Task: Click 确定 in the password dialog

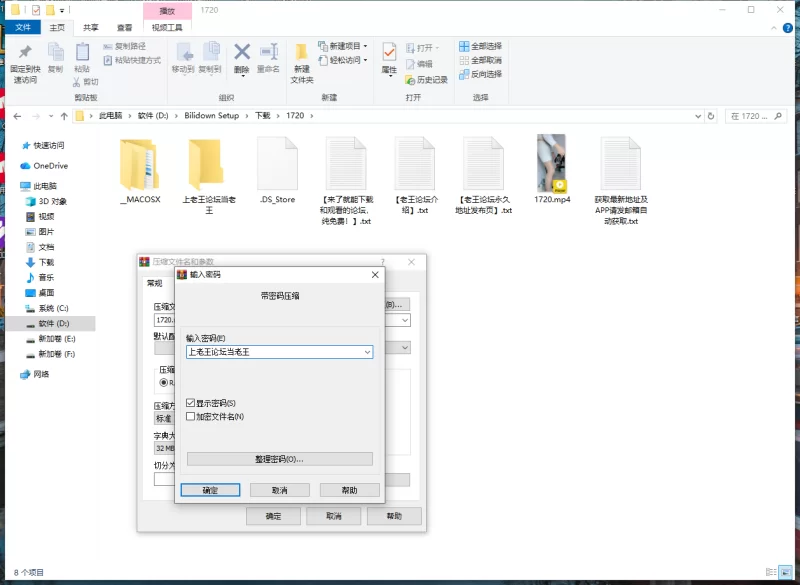Action: 210,491
